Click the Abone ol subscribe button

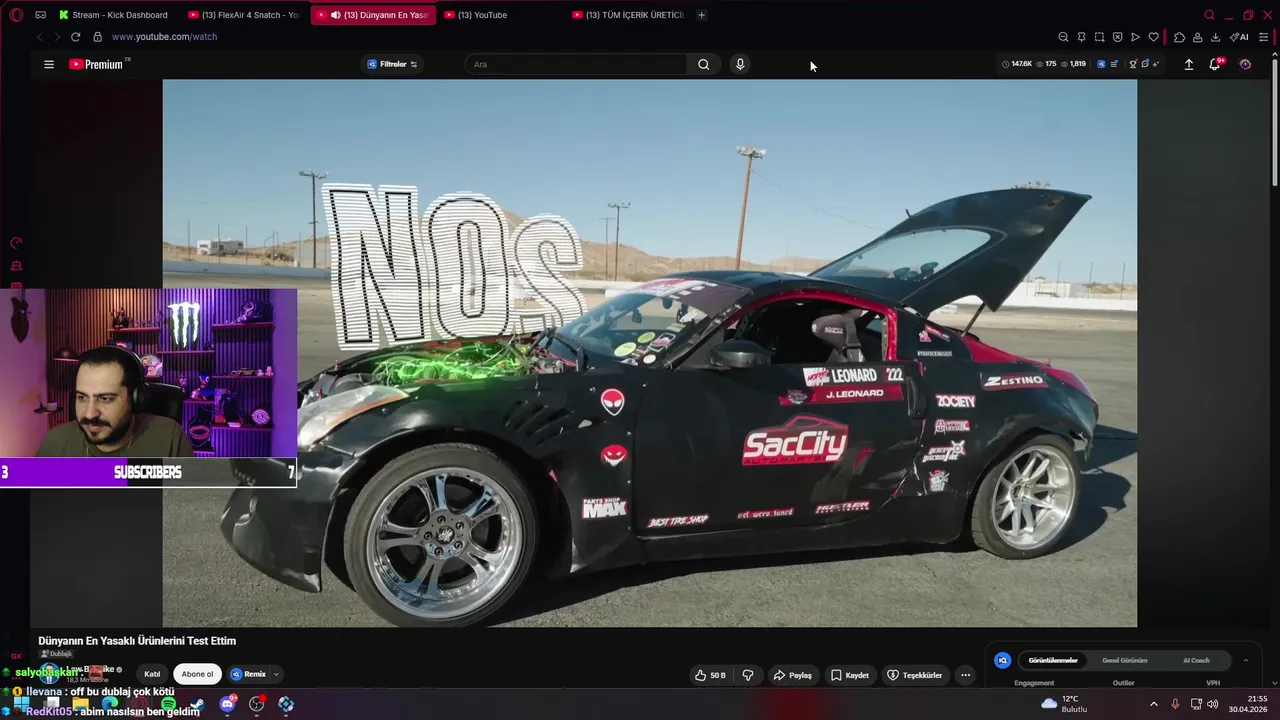pyautogui.click(x=197, y=674)
